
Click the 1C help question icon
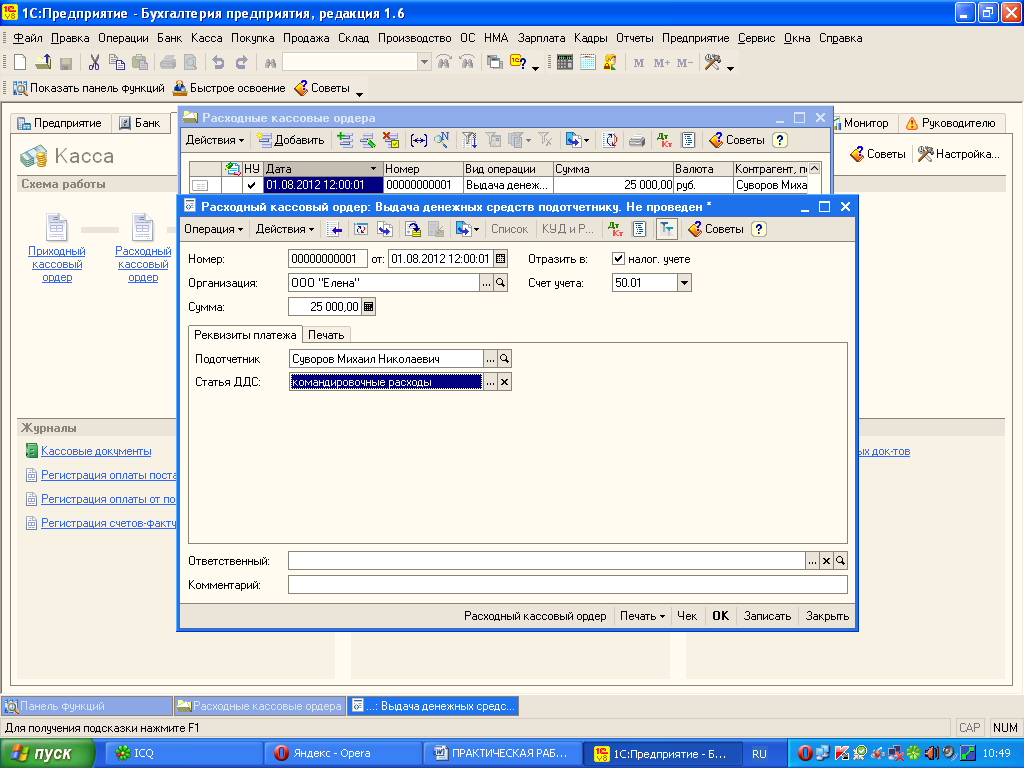519,63
